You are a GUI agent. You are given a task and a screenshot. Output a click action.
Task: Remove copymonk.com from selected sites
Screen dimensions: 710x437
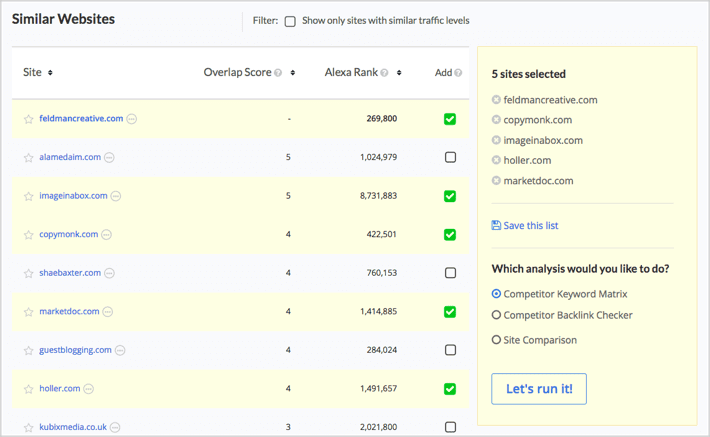pos(496,120)
